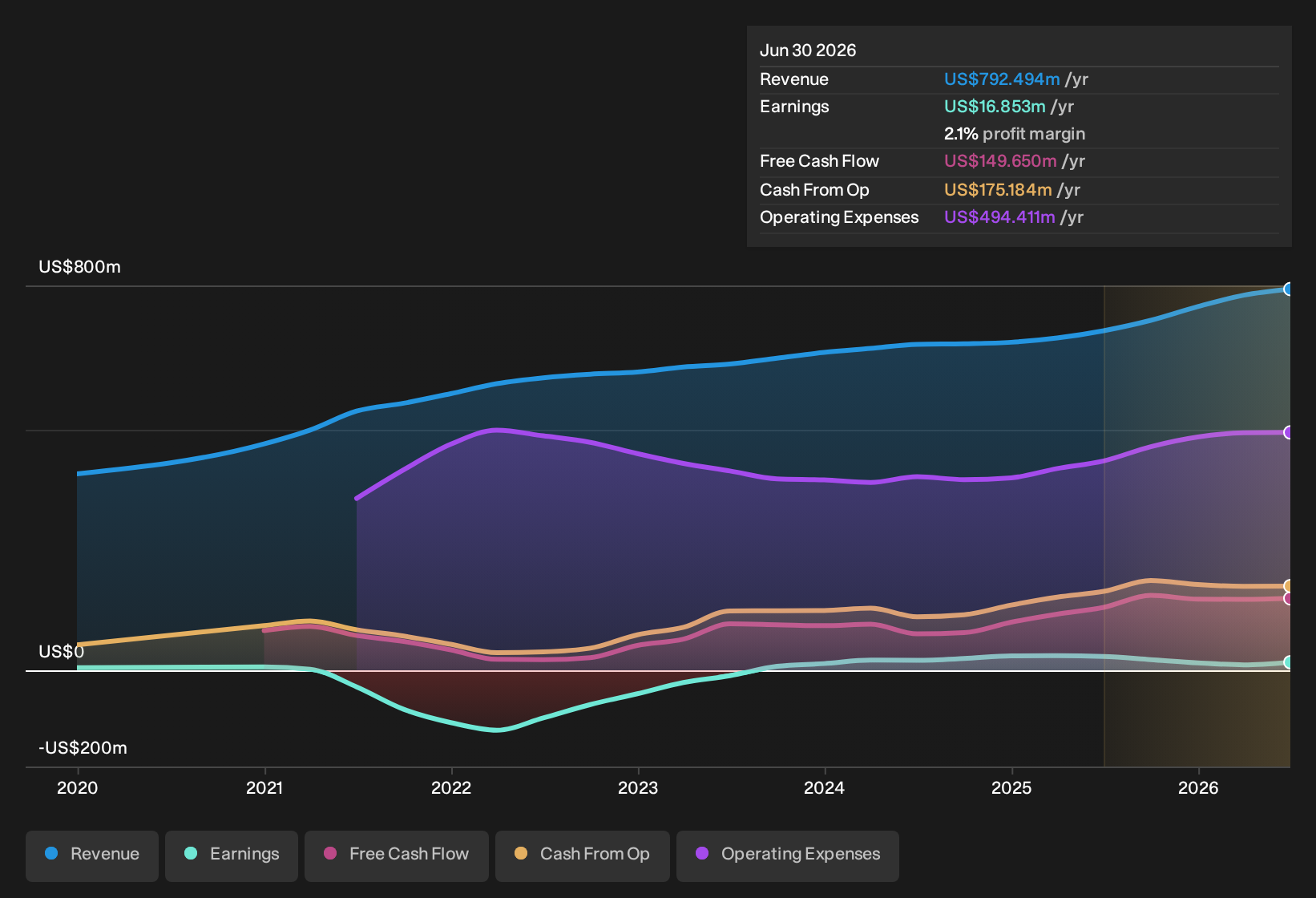This screenshot has height=898, width=1316.
Task: Click the US$800m y-axis label
Action: (79, 267)
